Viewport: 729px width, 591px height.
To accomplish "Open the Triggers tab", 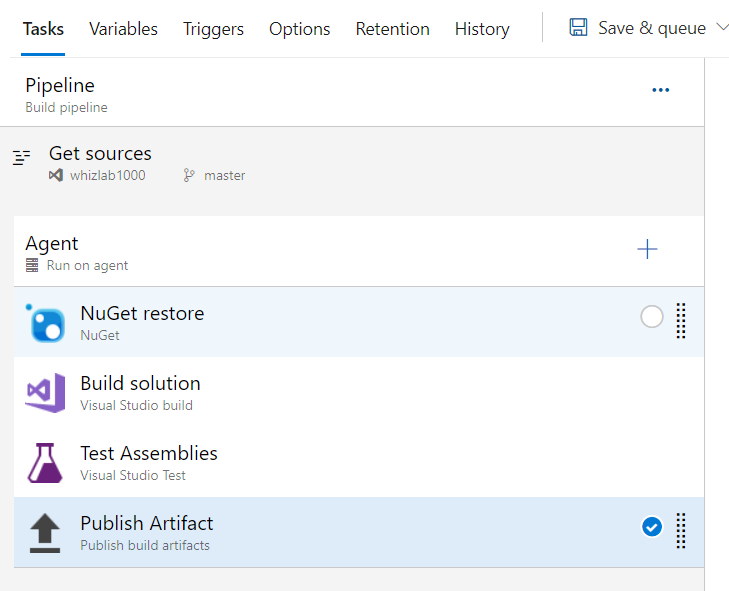I will [x=213, y=29].
